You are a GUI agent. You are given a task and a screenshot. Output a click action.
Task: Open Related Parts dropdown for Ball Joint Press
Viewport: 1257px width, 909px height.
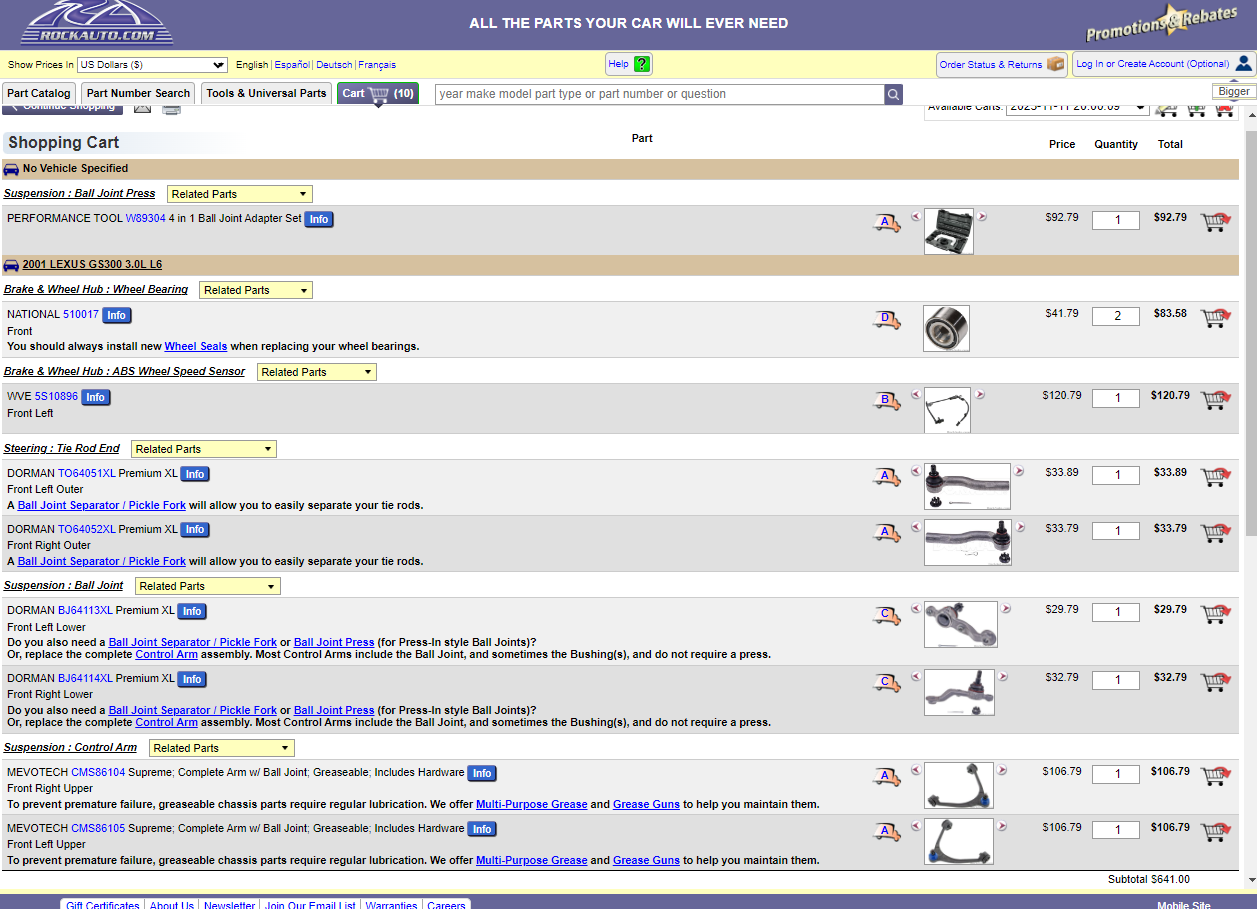tap(240, 194)
